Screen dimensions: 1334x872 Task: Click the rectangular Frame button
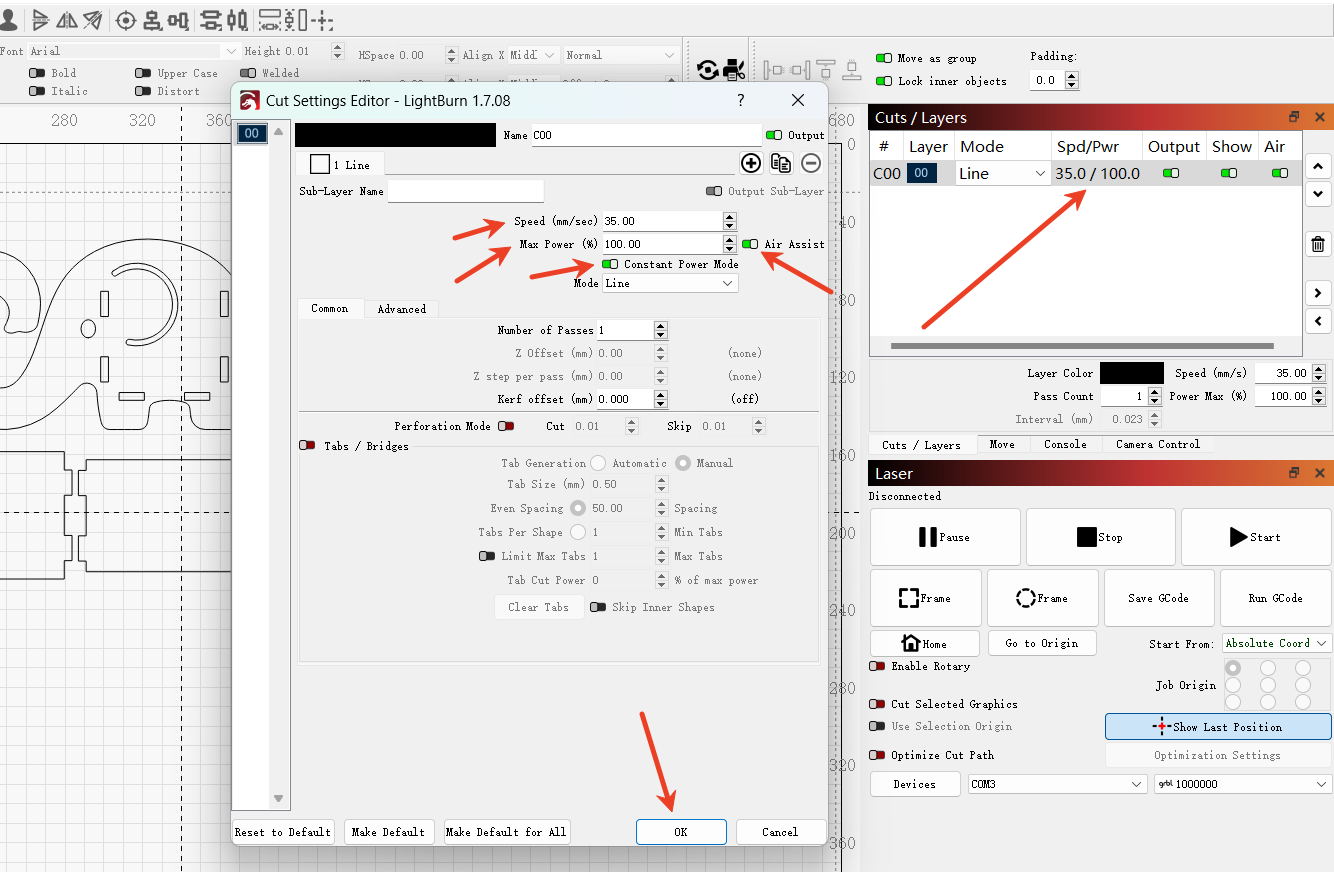coord(926,598)
